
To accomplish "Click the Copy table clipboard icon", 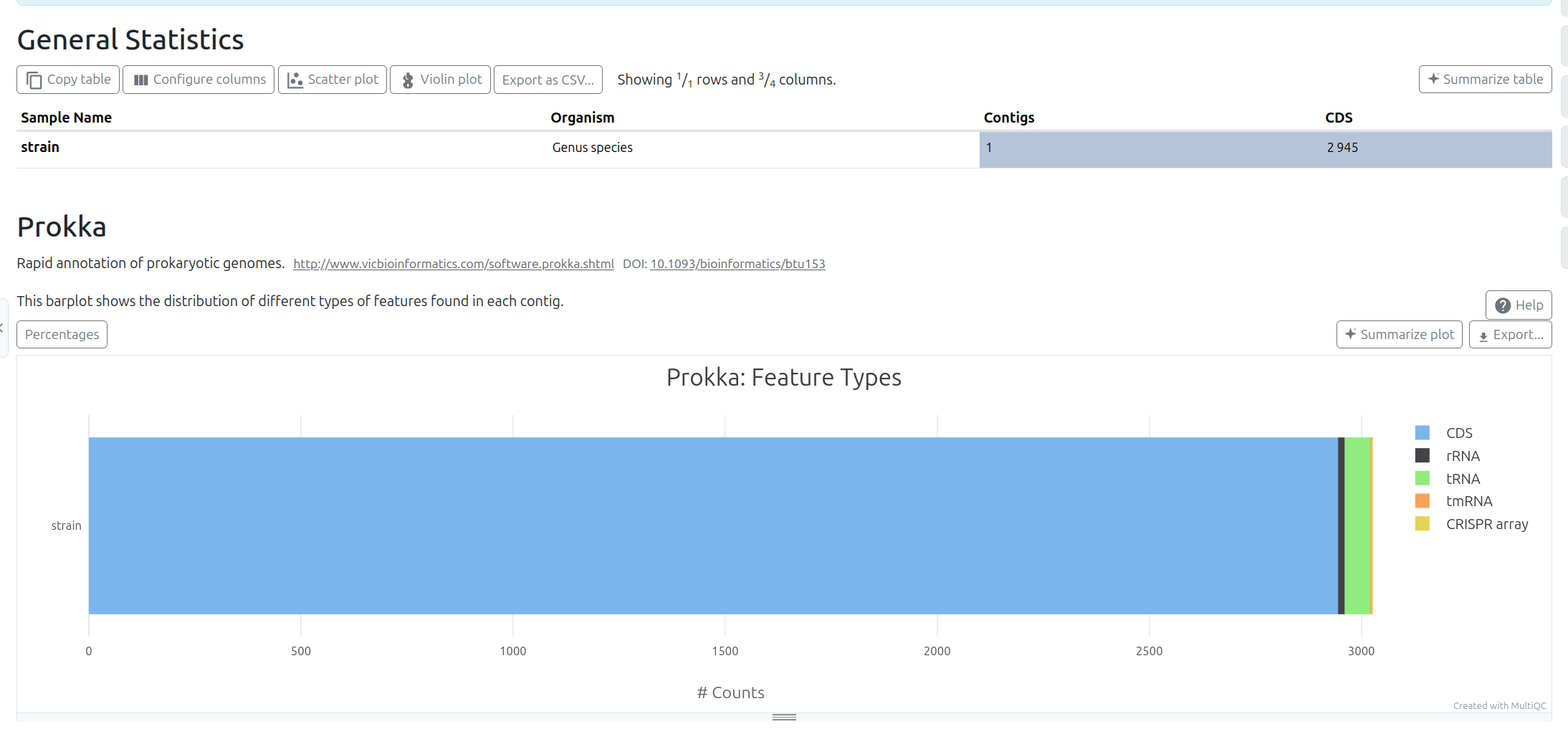I will point(34,80).
